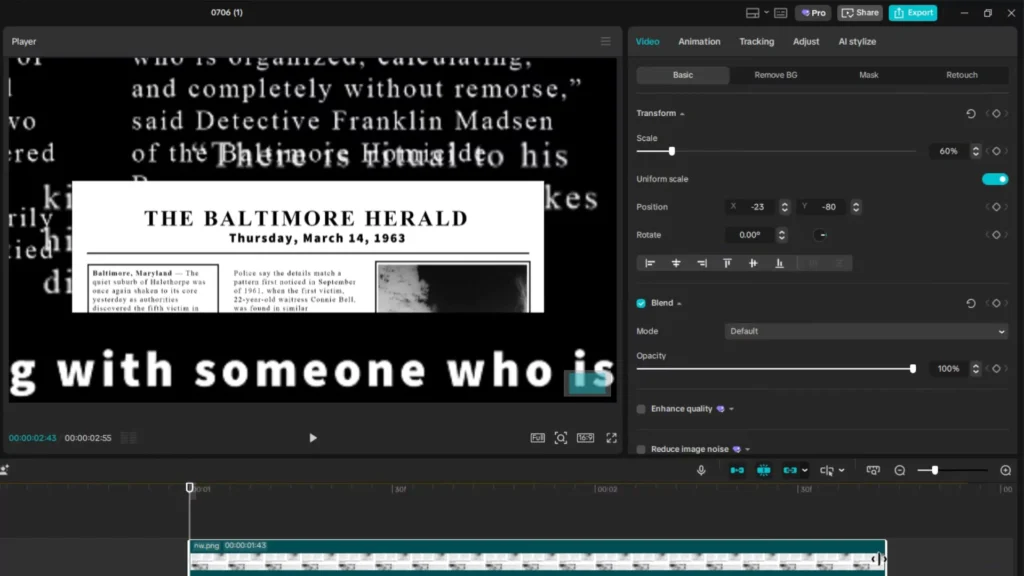Screen dimensions: 1024x576
Task: Open the layout selector dropdown in title bar
Action: [x=766, y=13]
